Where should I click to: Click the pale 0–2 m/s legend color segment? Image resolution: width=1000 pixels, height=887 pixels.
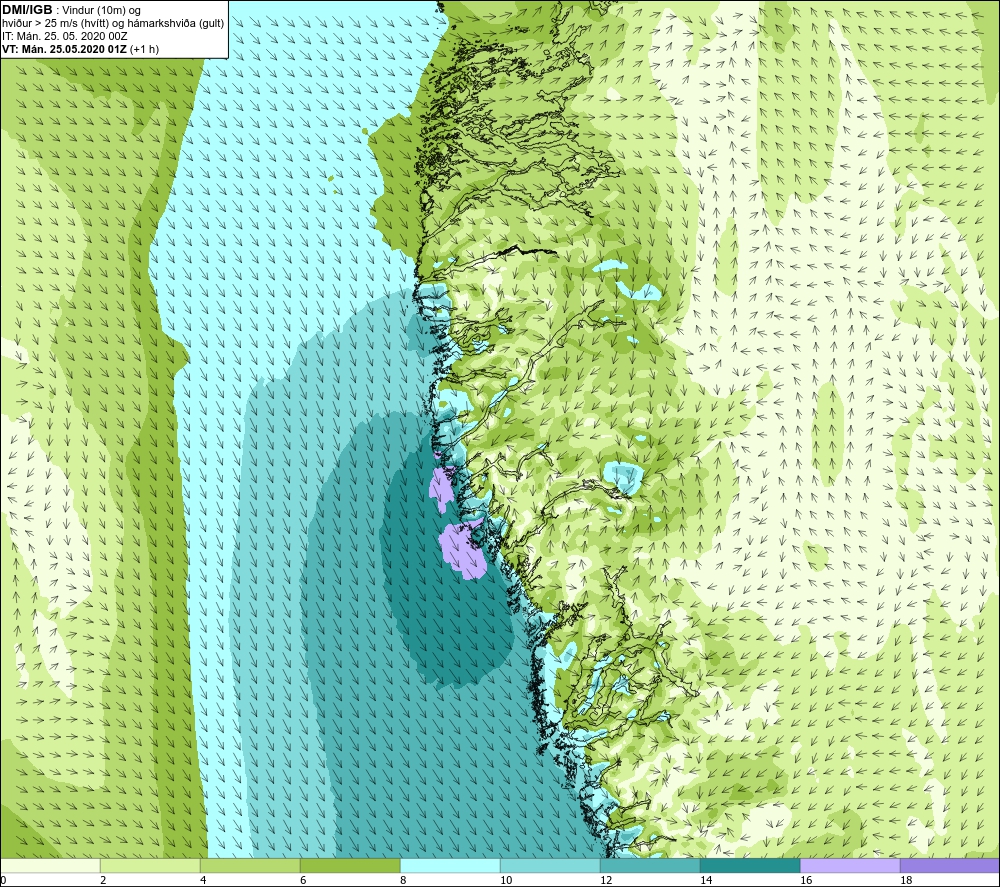[x=50, y=865]
